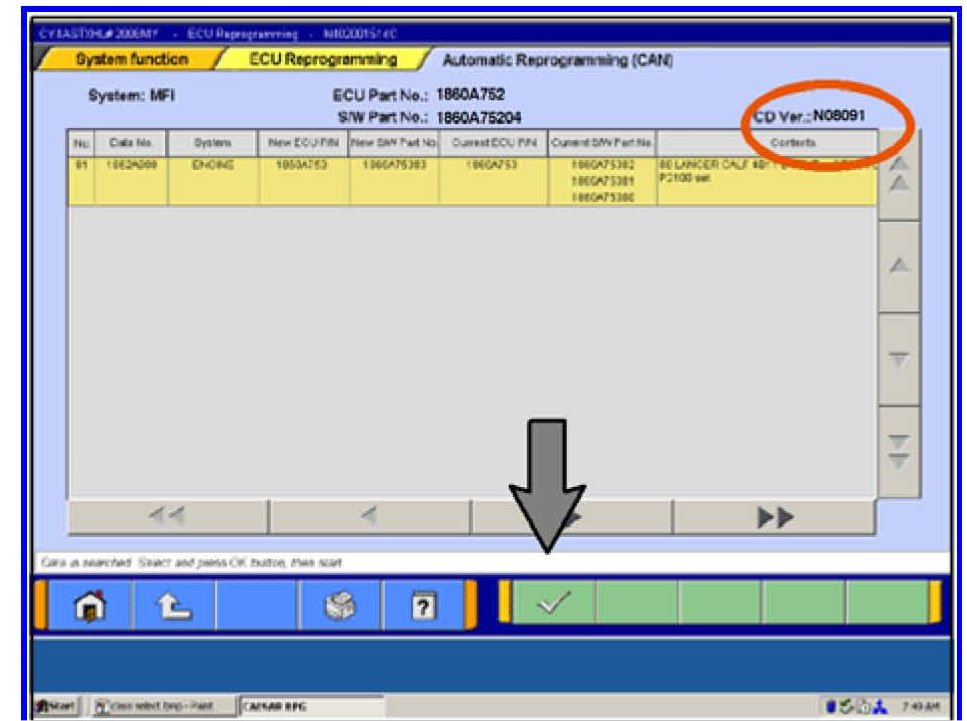
Task: Open the Windows Start button
Action: point(56,706)
